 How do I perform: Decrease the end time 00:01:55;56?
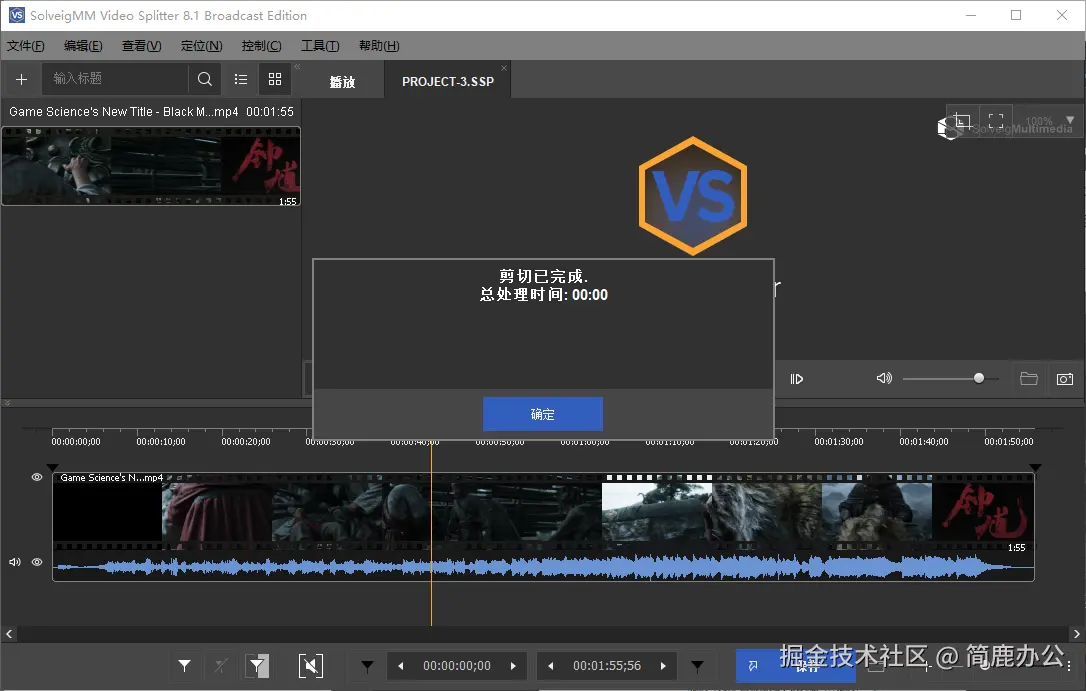tap(551, 666)
